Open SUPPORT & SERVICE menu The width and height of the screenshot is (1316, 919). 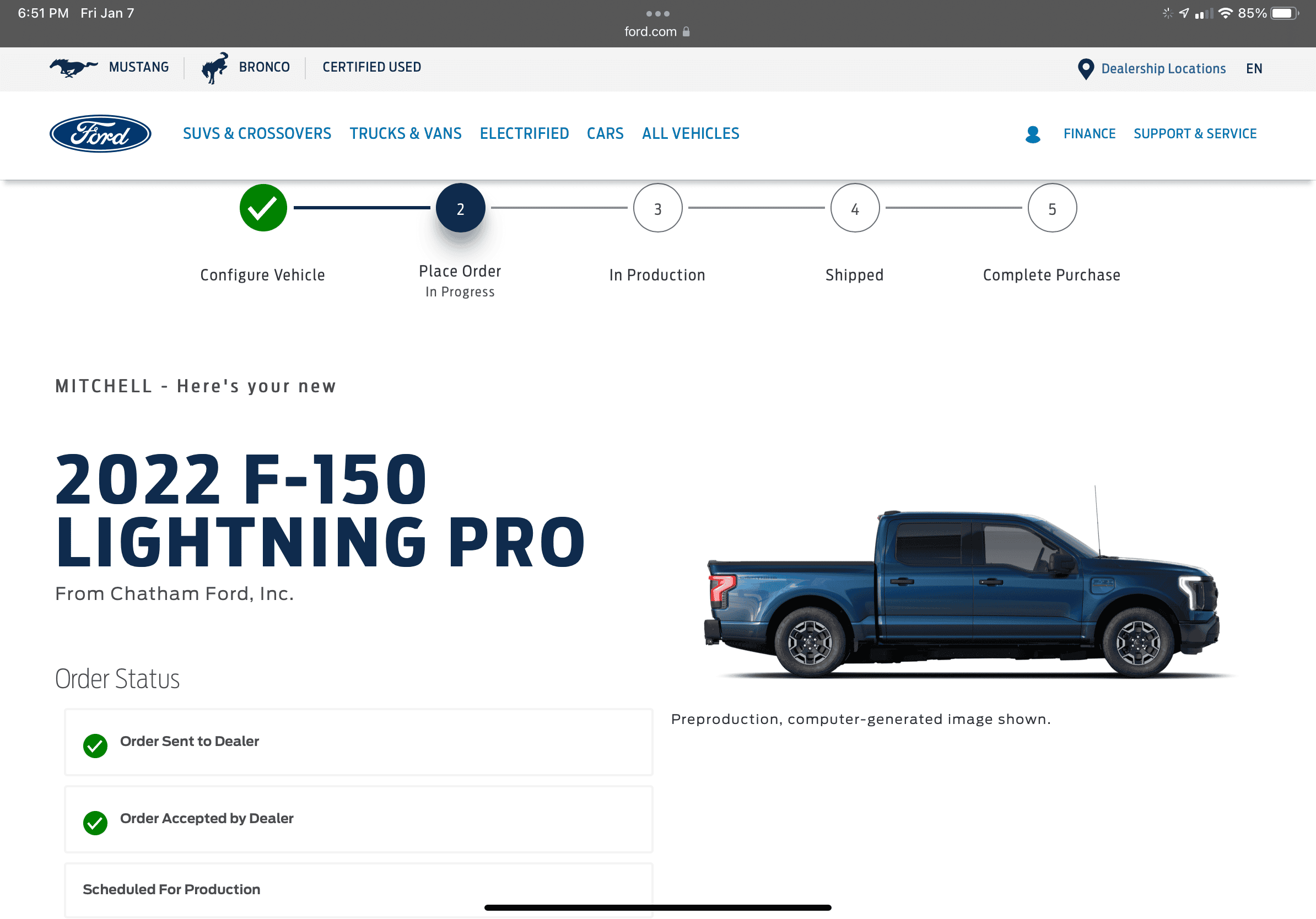(x=1195, y=133)
